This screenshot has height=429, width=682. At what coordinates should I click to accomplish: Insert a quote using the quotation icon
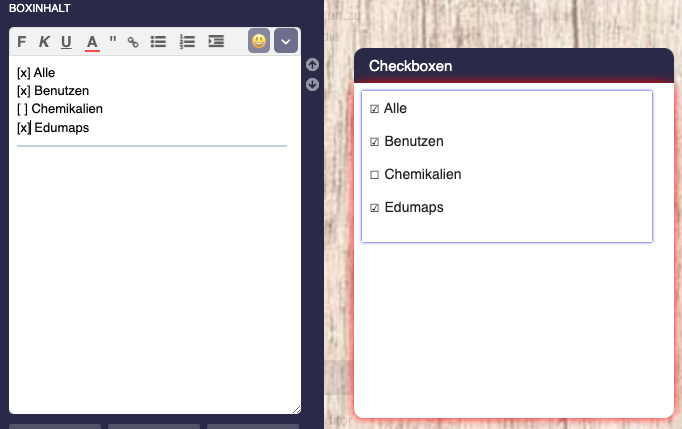click(113, 40)
